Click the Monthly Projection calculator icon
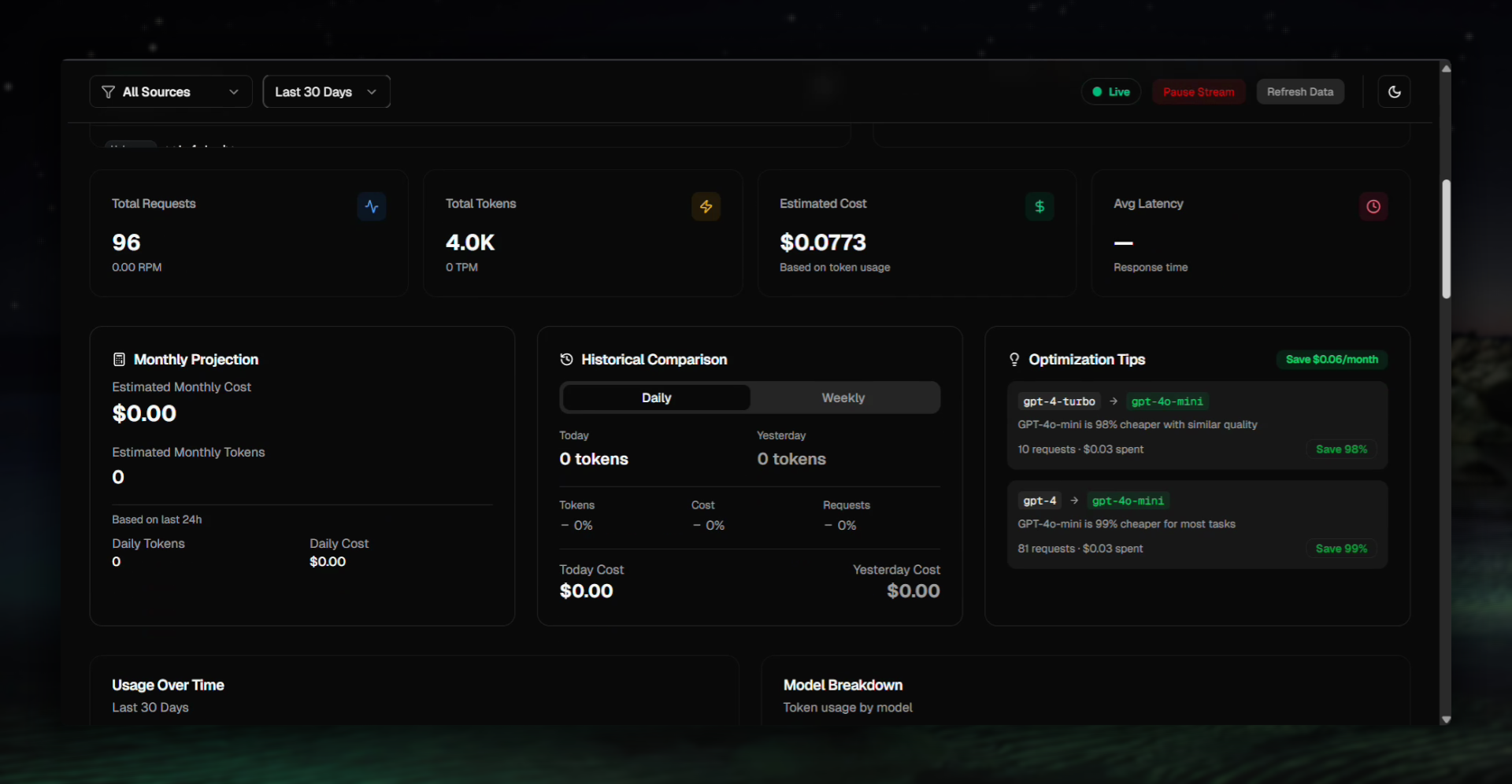 (x=120, y=360)
